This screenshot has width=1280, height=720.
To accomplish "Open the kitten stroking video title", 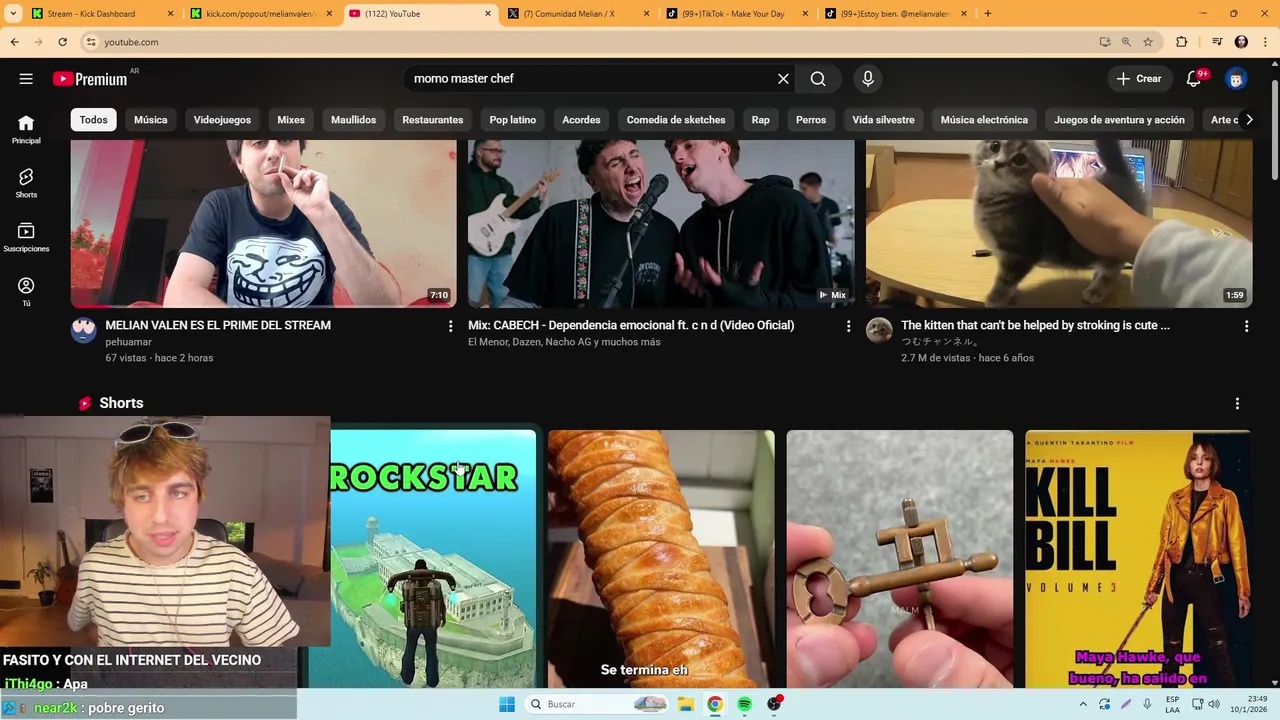I will [x=1035, y=326].
